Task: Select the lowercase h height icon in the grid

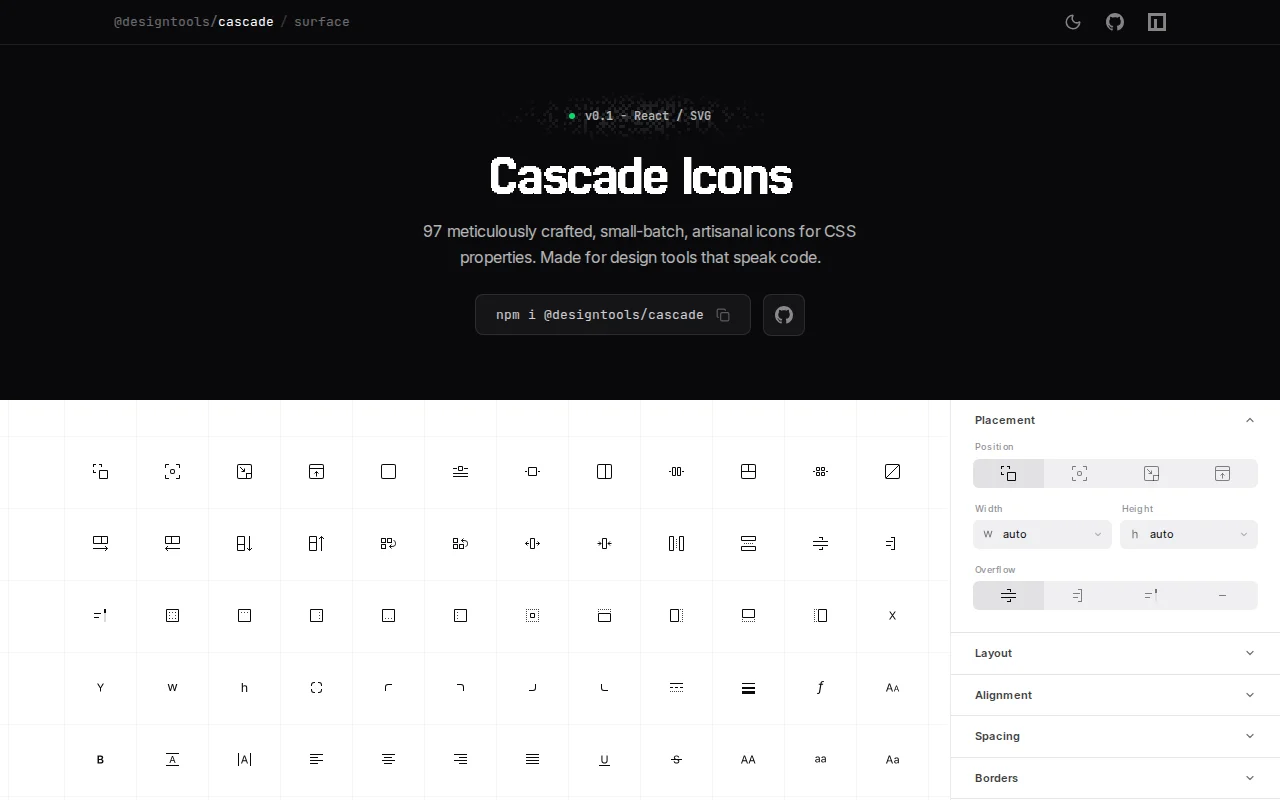Action: pyautogui.click(x=244, y=687)
